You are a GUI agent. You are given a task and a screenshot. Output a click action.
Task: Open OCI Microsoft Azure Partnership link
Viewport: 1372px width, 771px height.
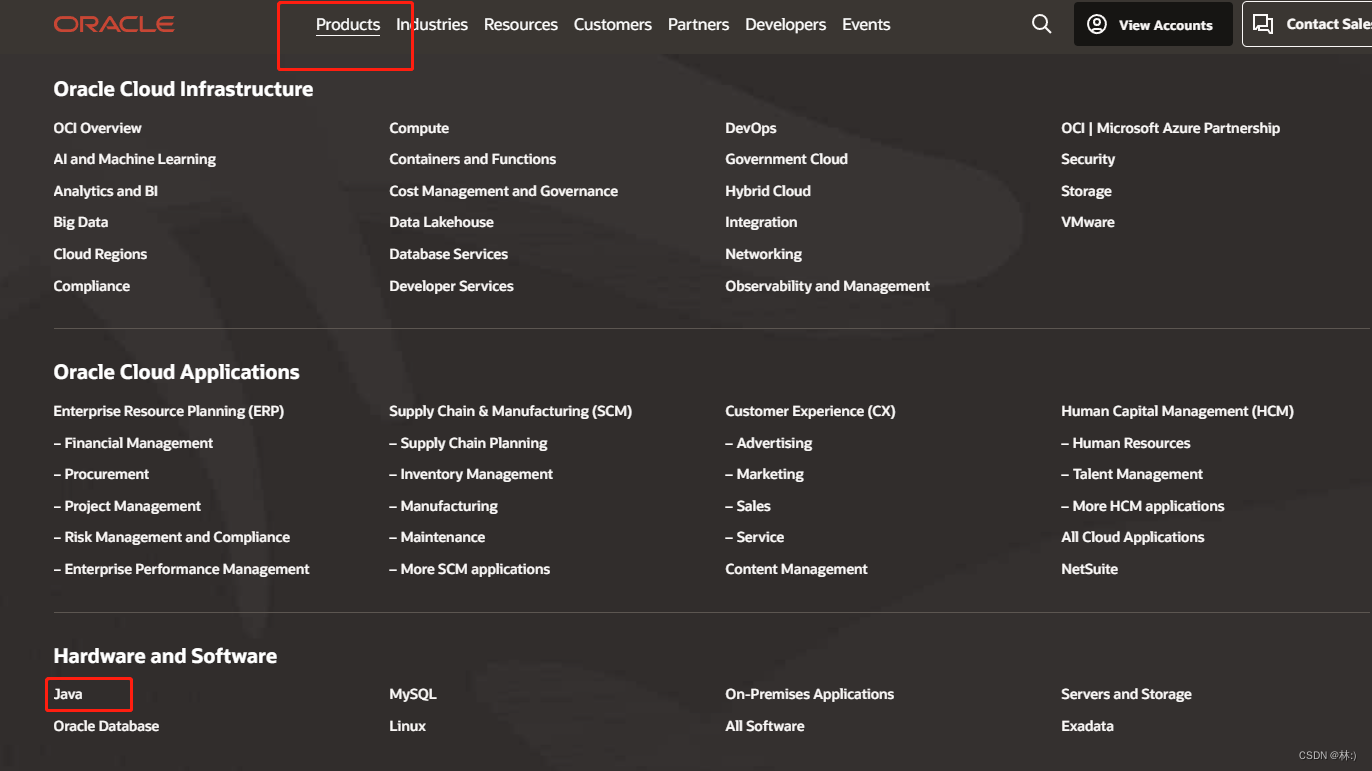(x=1170, y=128)
